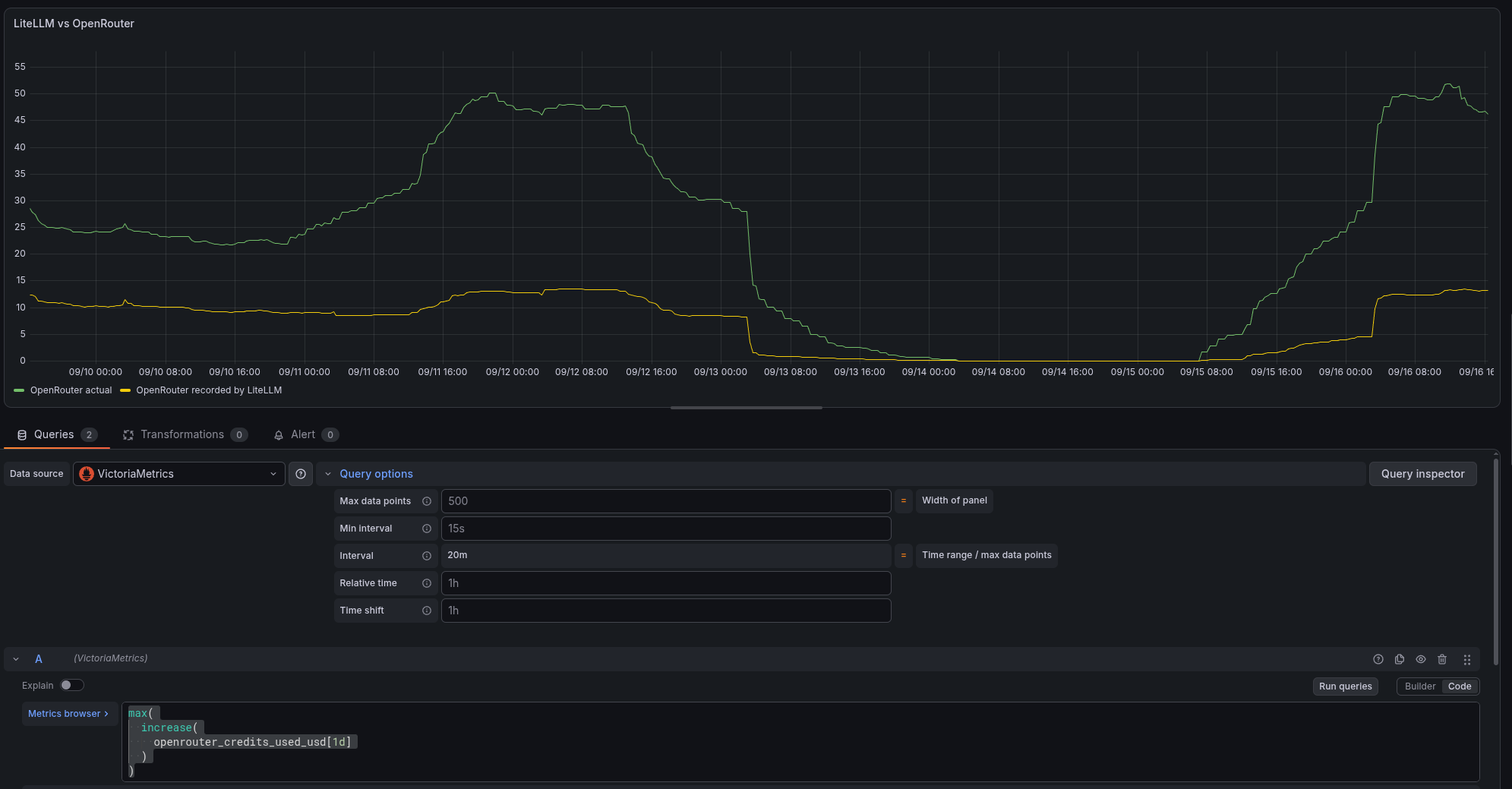Click Time range / max data points label
This screenshot has width=1512, height=789.
(x=986, y=555)
